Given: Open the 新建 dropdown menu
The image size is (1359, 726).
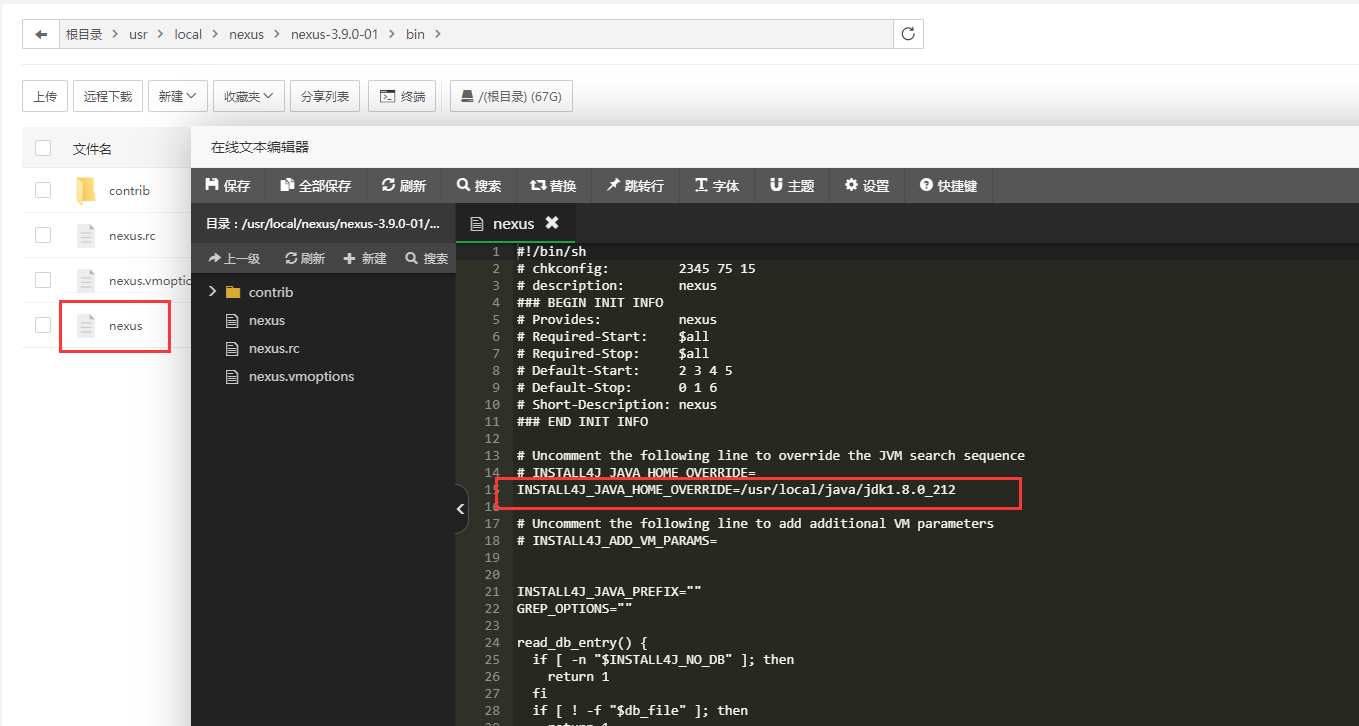Looking at the screenshot, I should (177, 95).
